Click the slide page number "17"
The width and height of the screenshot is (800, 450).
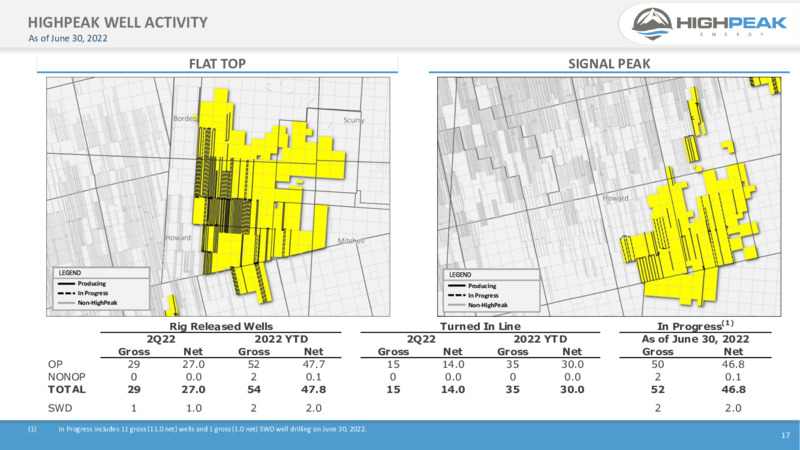tap(785, 435)
